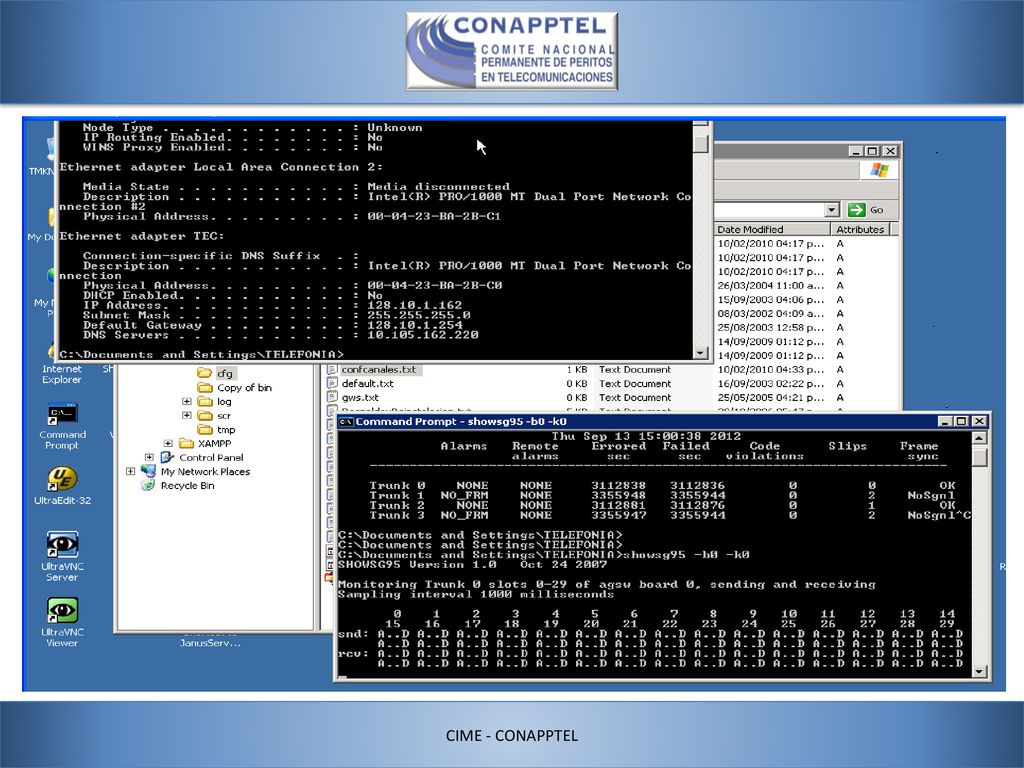Expand the Control Panel node

tap(150, 457)
